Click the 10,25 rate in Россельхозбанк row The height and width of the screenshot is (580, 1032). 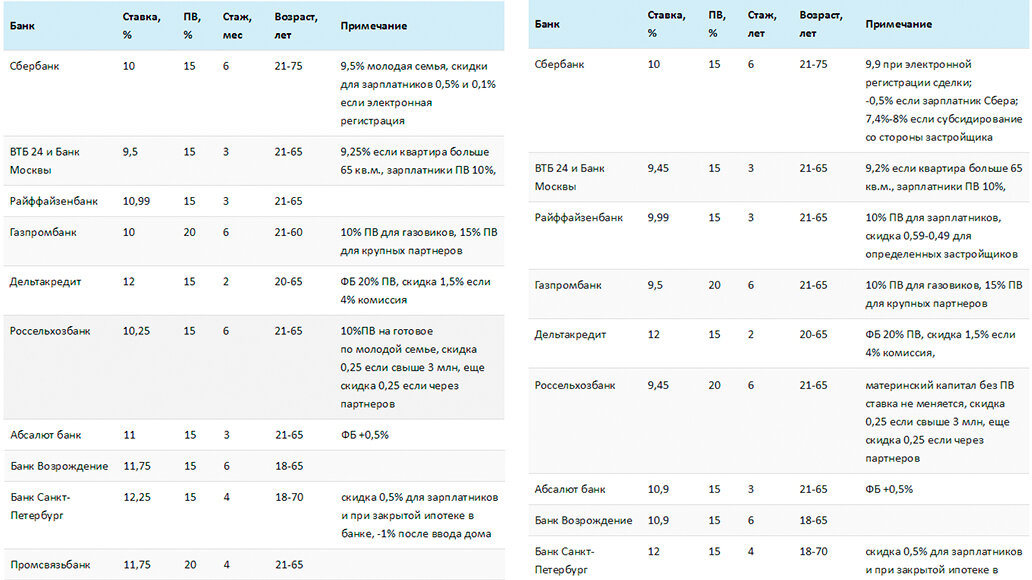136,331
